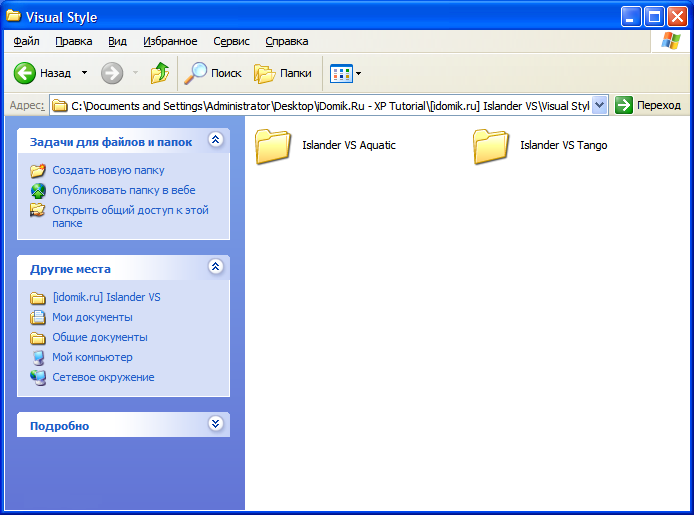Collapse the file and folder tasks panel
Screen dimensions: 694x515
[x=215, y=141]
